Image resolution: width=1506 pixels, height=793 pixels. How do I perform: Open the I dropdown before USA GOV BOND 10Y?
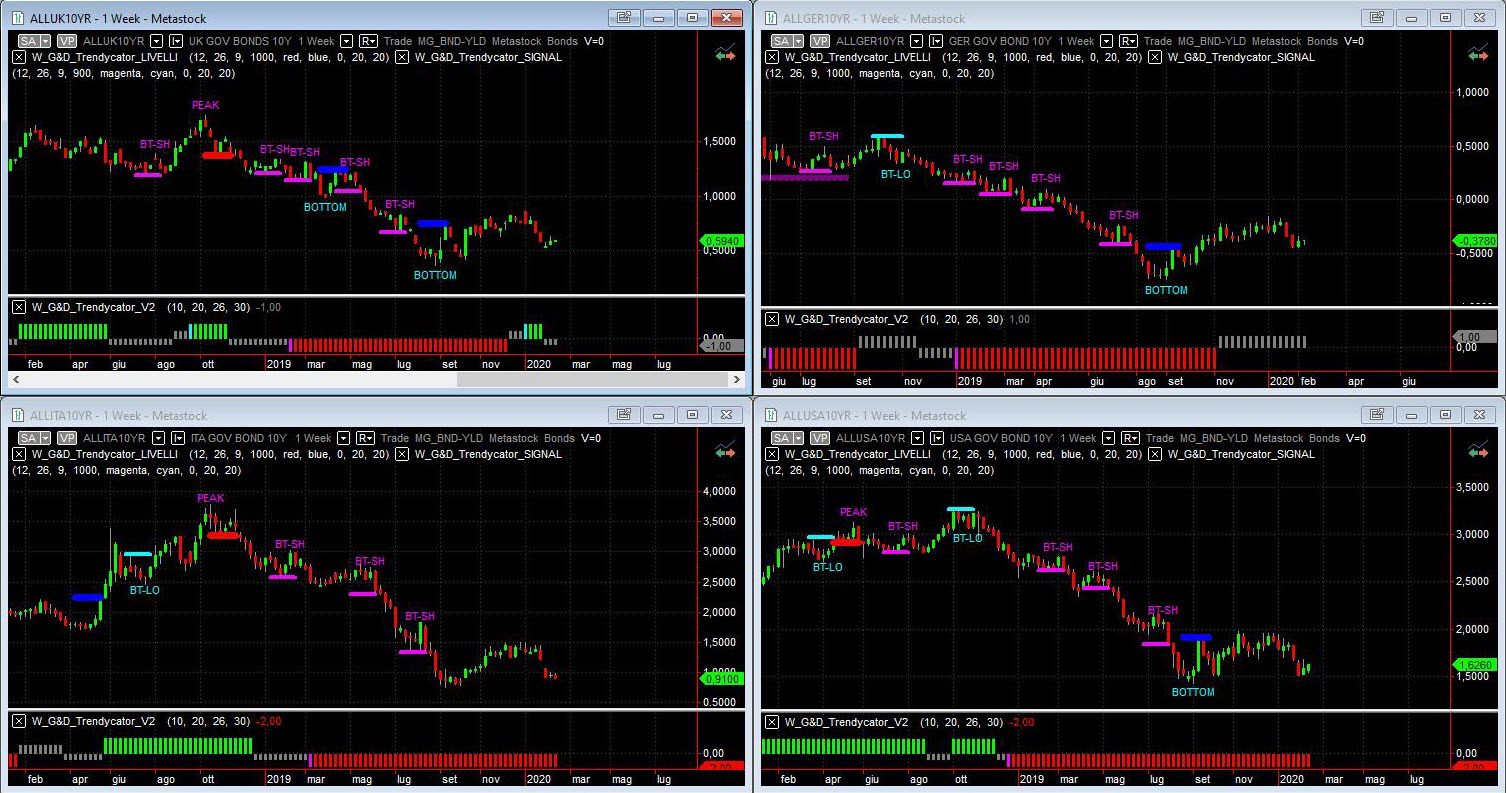pos(937,438)
